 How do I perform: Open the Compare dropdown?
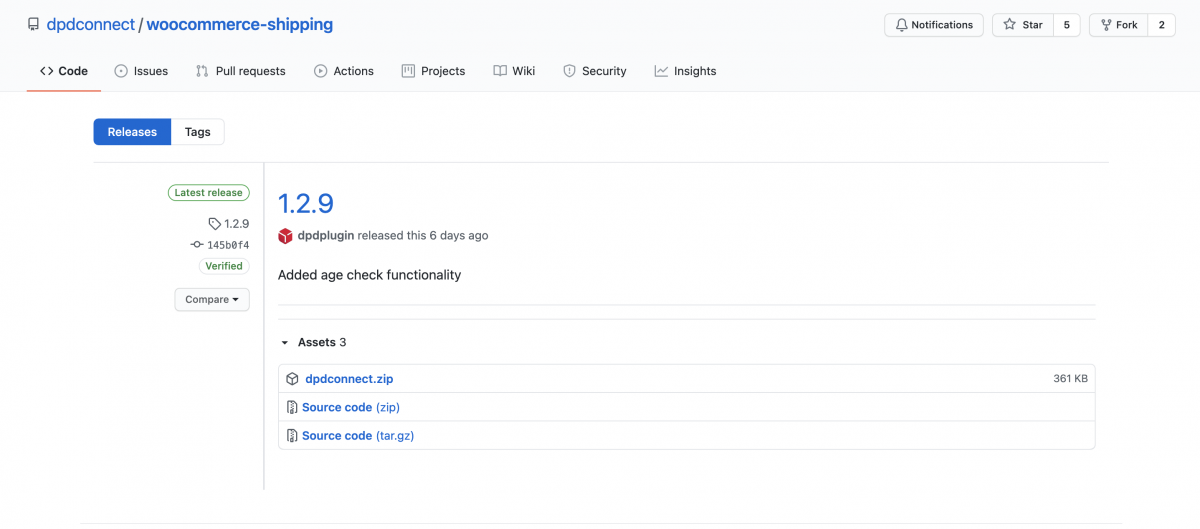click(x=212, y=299)
